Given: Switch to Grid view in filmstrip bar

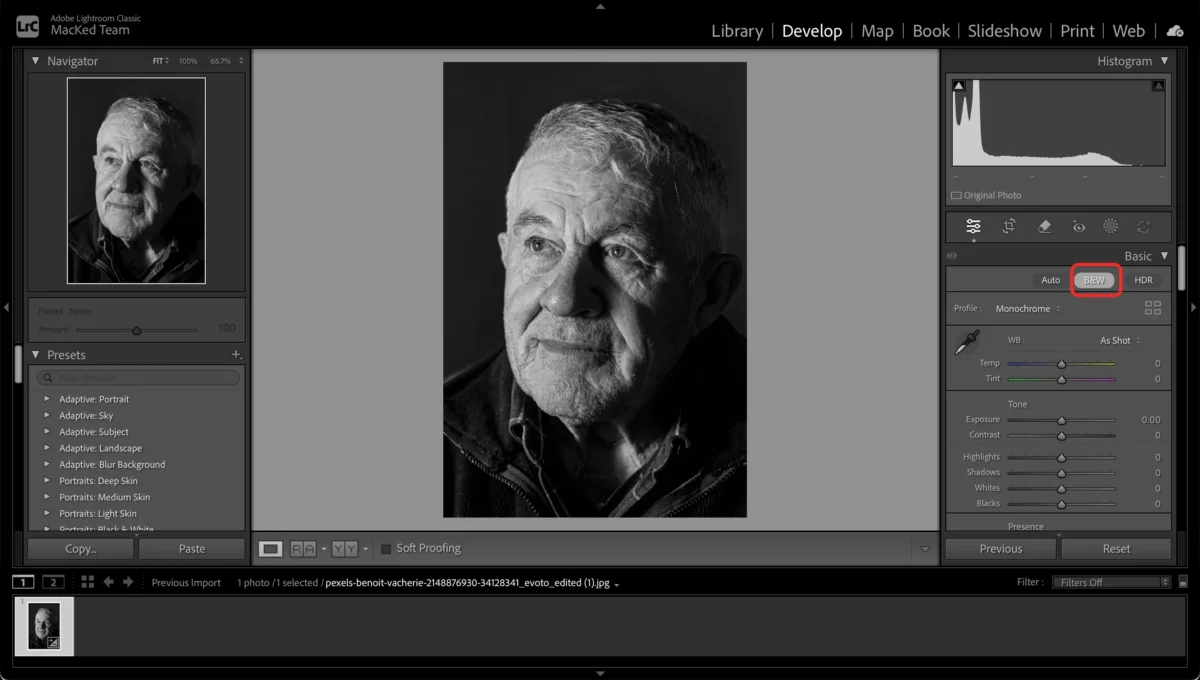Looking at the screenshot, I should click(x=87, y=582).
